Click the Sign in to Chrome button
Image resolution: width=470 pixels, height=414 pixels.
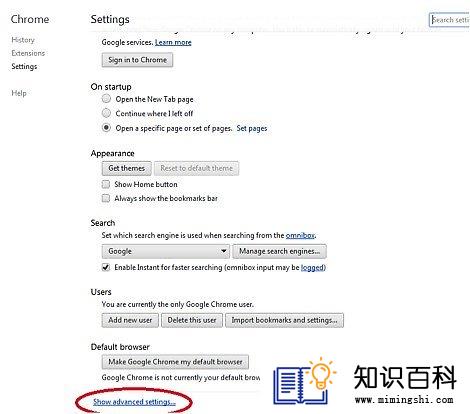coord(137,60)
